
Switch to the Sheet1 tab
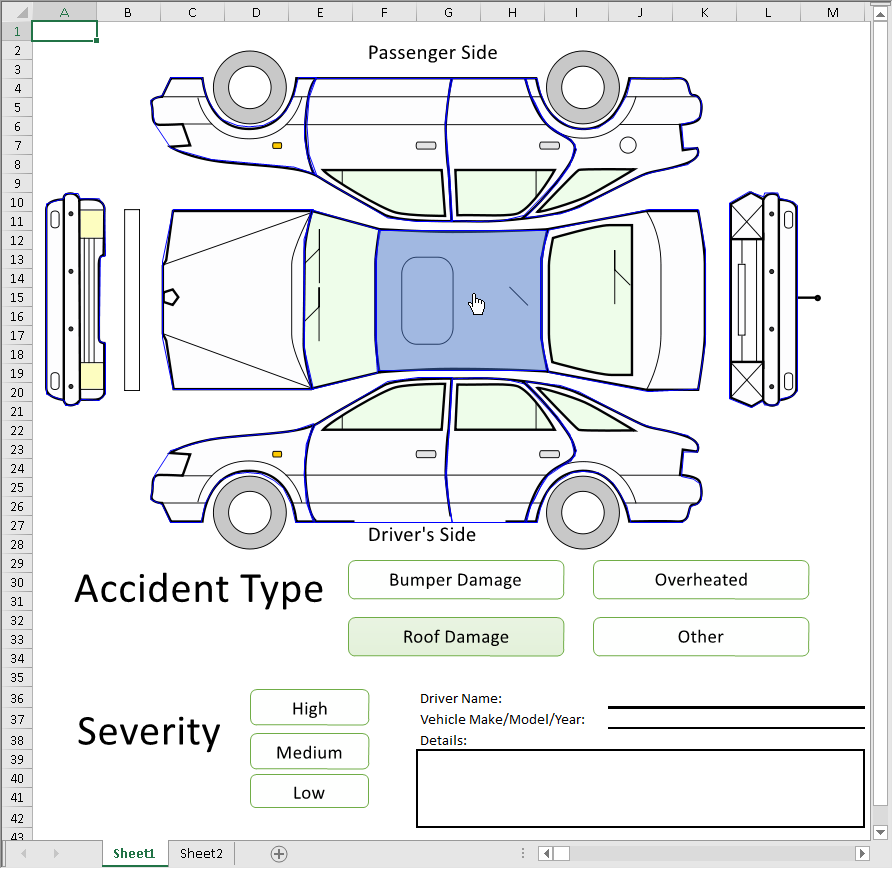134,853
